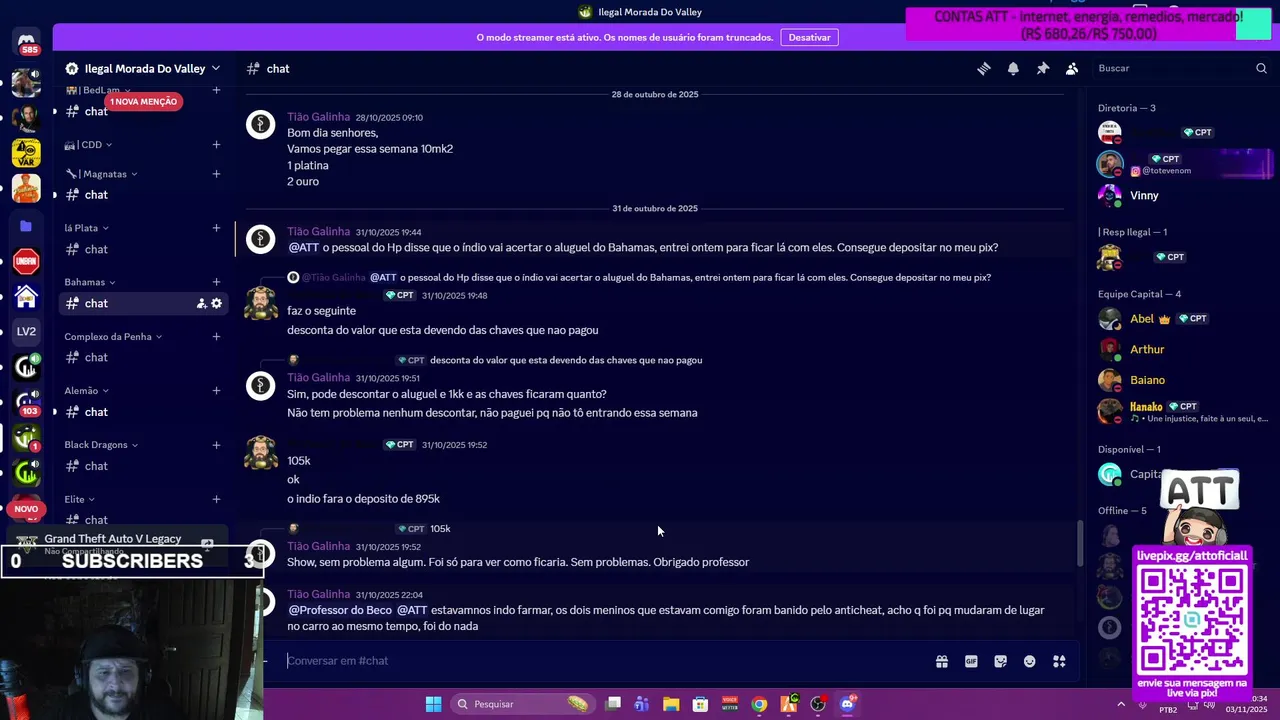Viewport: 1280px width, 720px height.
Task: Open chat channel under Black Dragons
Action: [x=143, y=466]
